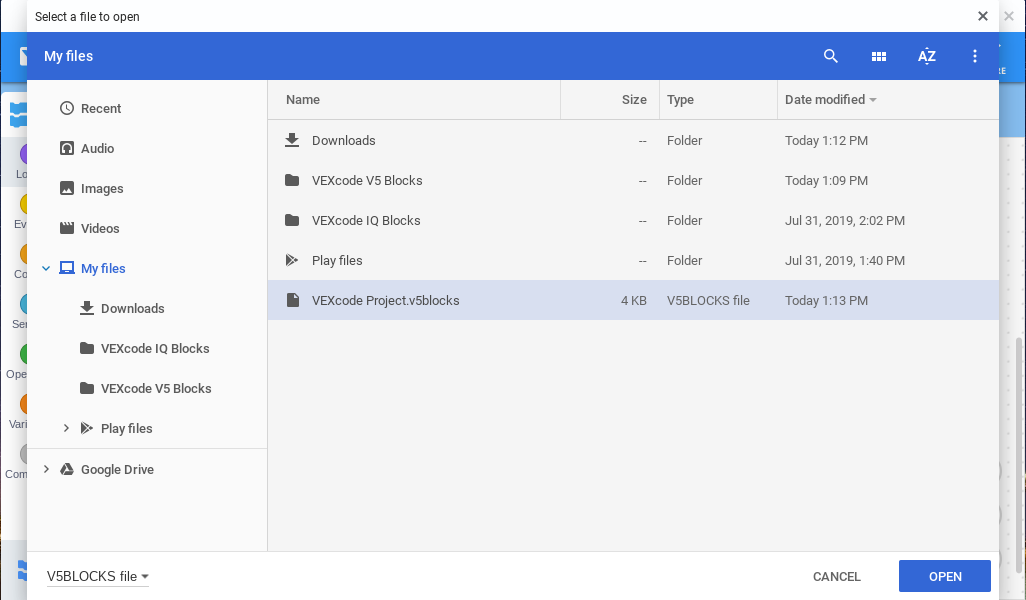
Task: Select Audio in the sidebar
Action: point(97,149)
